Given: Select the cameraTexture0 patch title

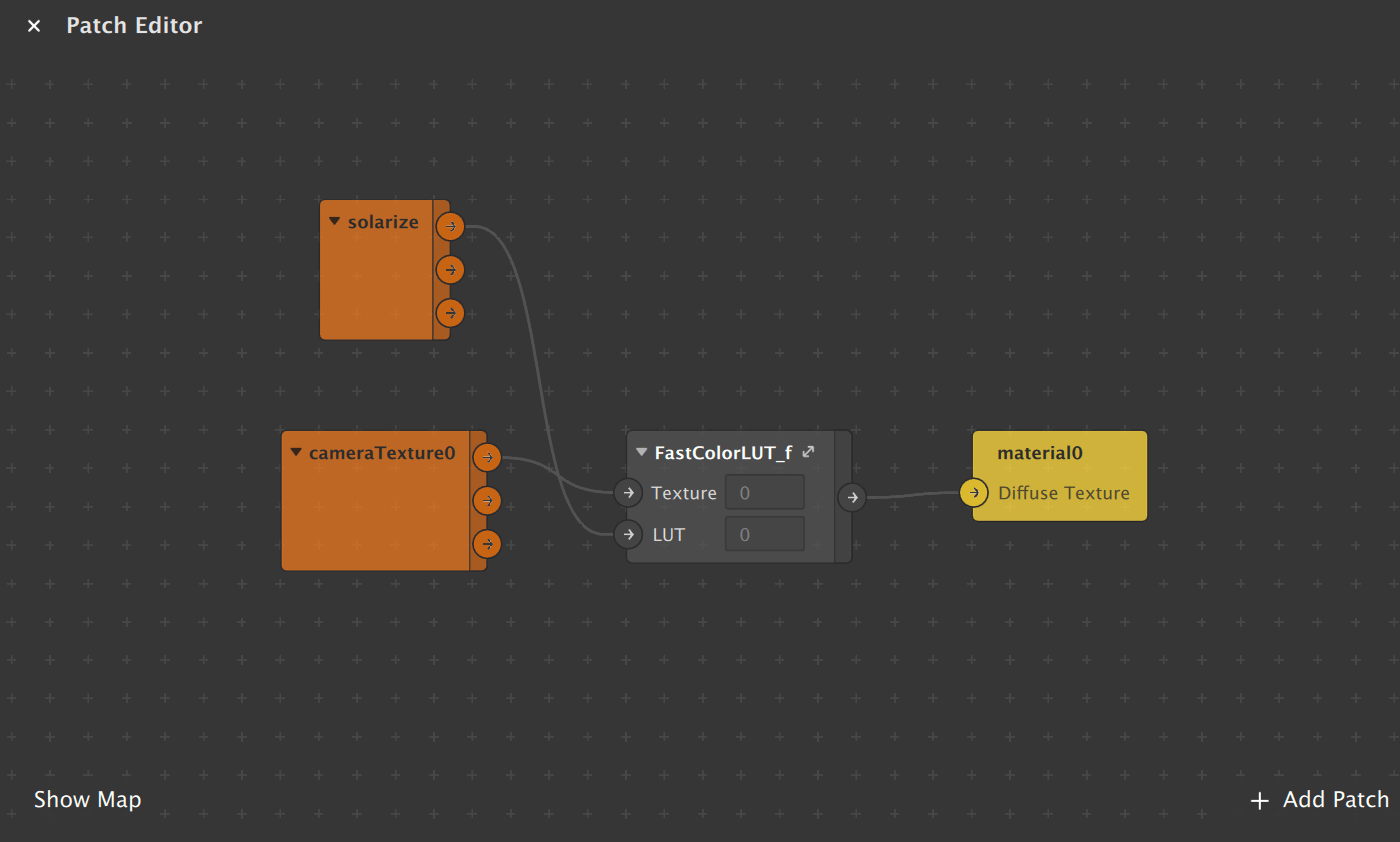Looking at the screenshot, I should tap(382, 453).
